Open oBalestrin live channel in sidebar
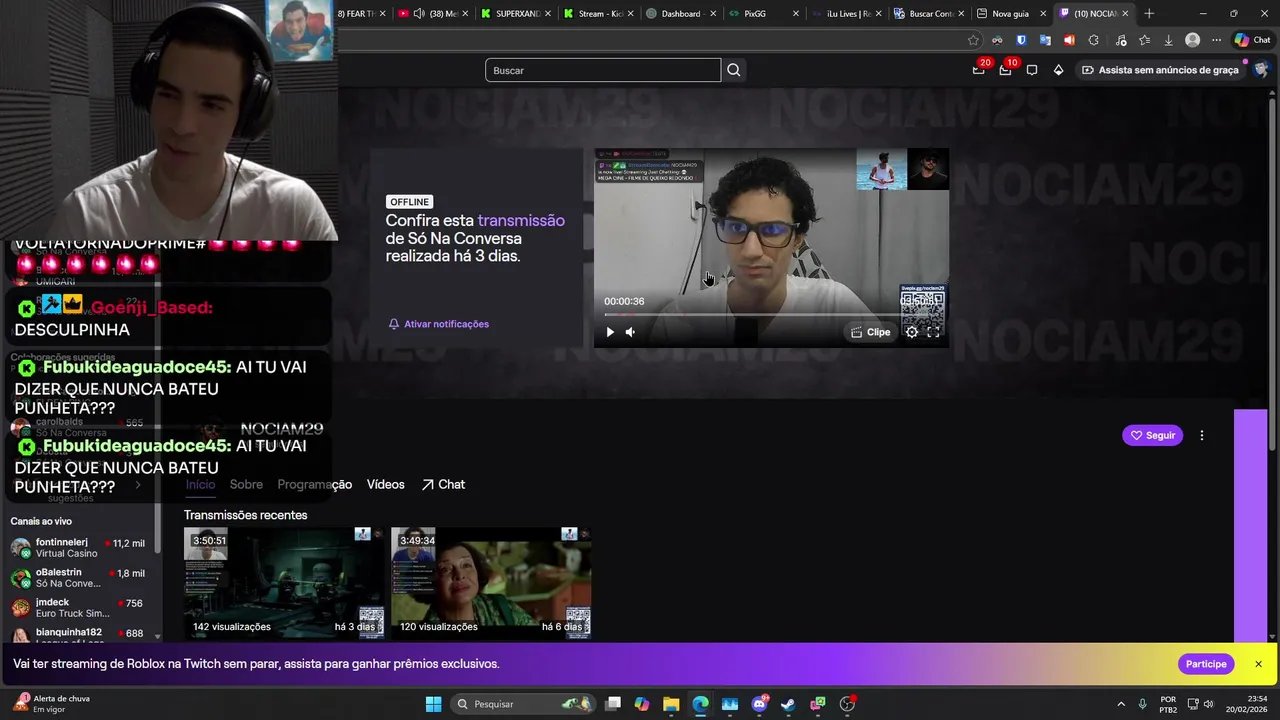Screen dimensions: 1280x720 click(78, 577)
